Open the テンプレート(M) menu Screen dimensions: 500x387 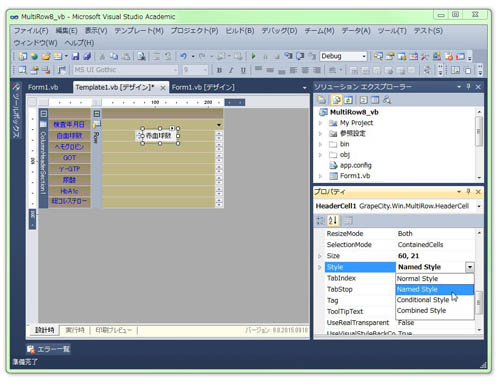pos(139,31)
